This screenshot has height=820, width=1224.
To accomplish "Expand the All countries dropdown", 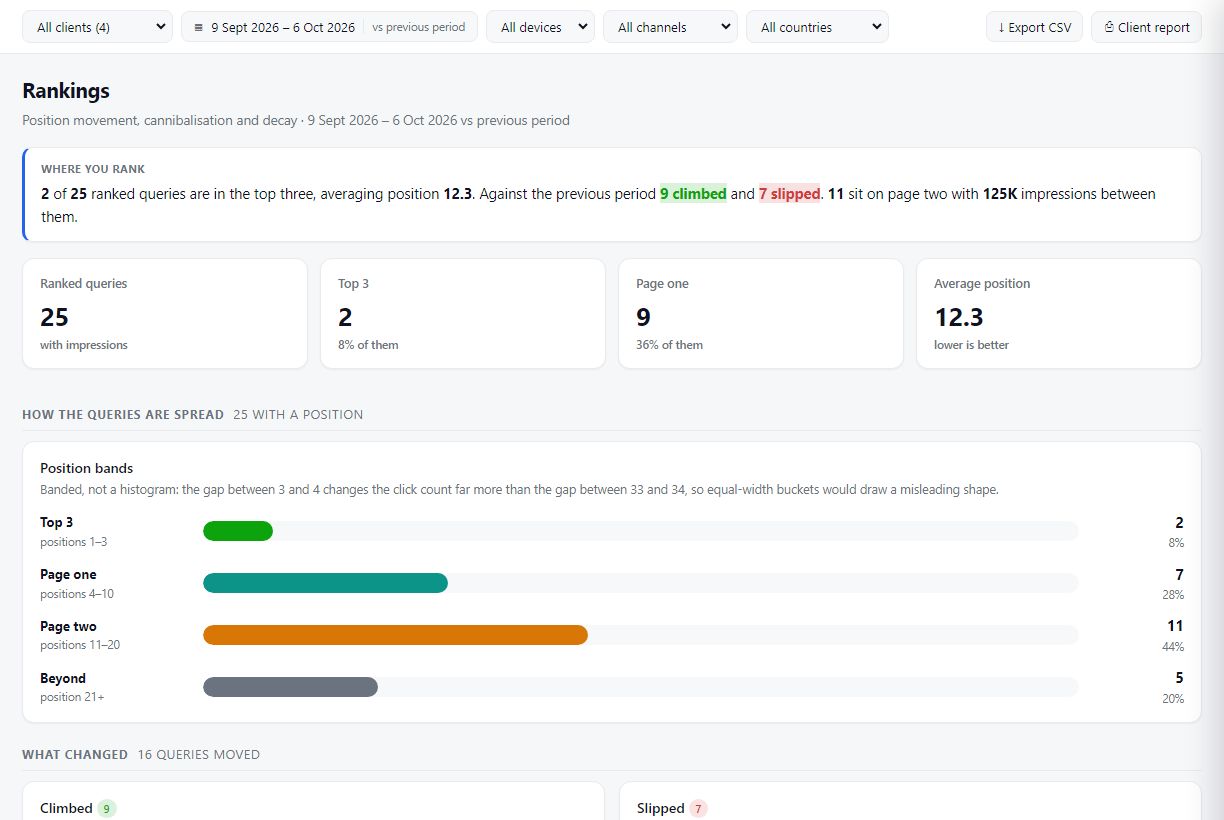I will [817, 27].
